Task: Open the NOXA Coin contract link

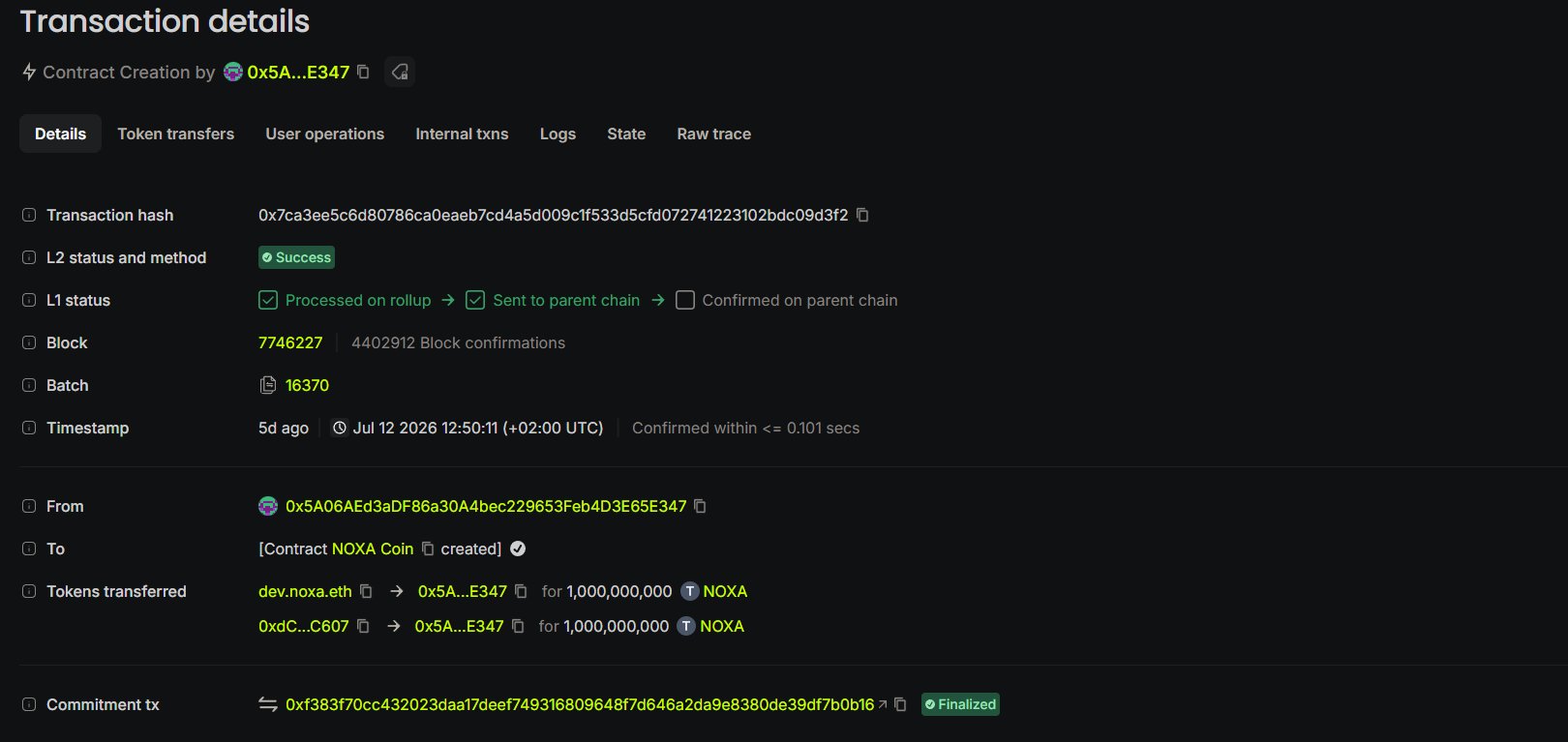Action: point(373,549)
